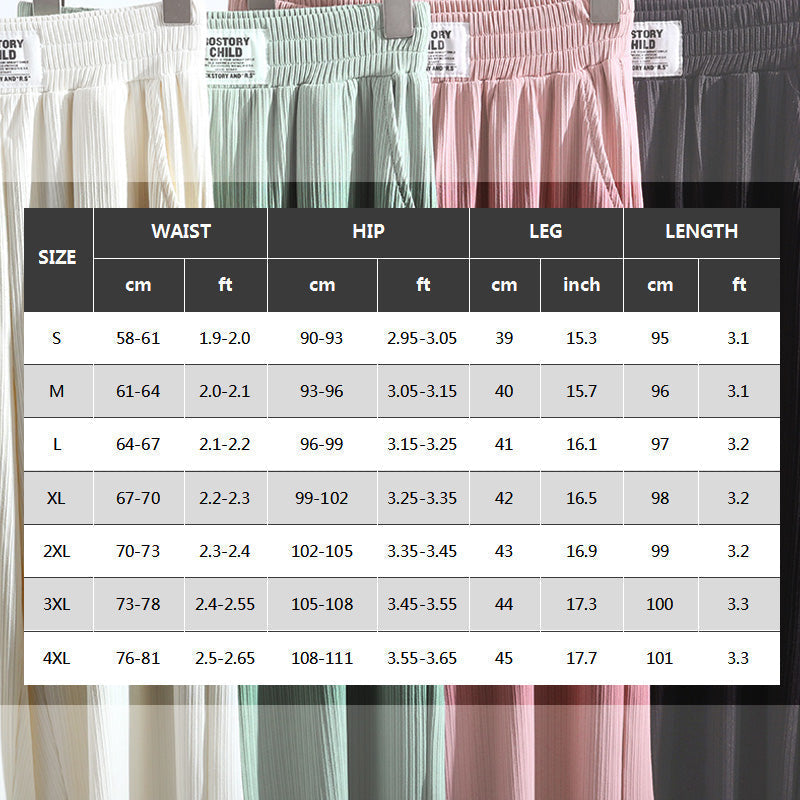Select the XL size row label
This screenshot has height=800, width=800.
point(57,497)
